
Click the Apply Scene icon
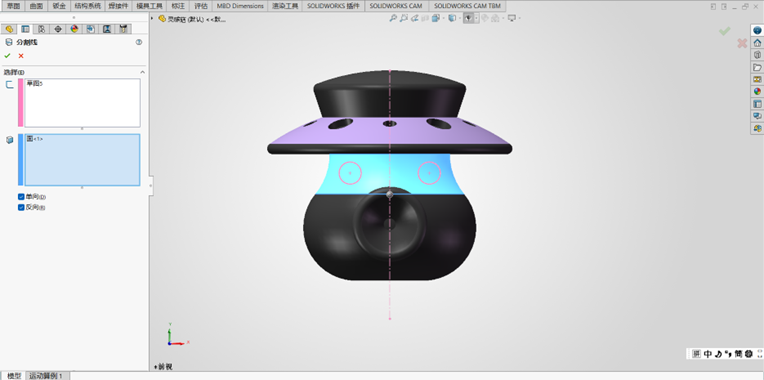point(495,18)
